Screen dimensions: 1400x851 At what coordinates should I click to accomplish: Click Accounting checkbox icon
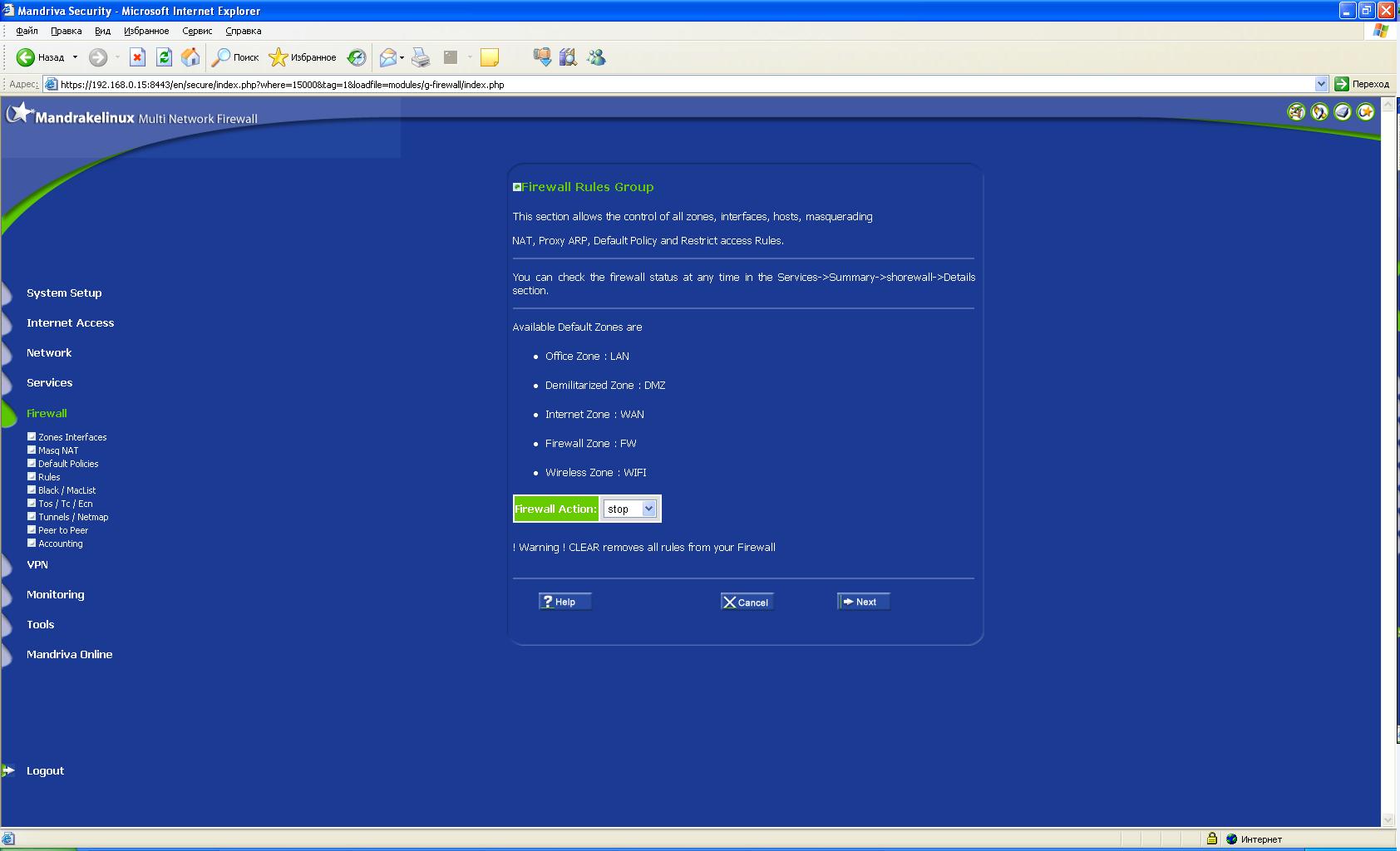click(32, 543)
